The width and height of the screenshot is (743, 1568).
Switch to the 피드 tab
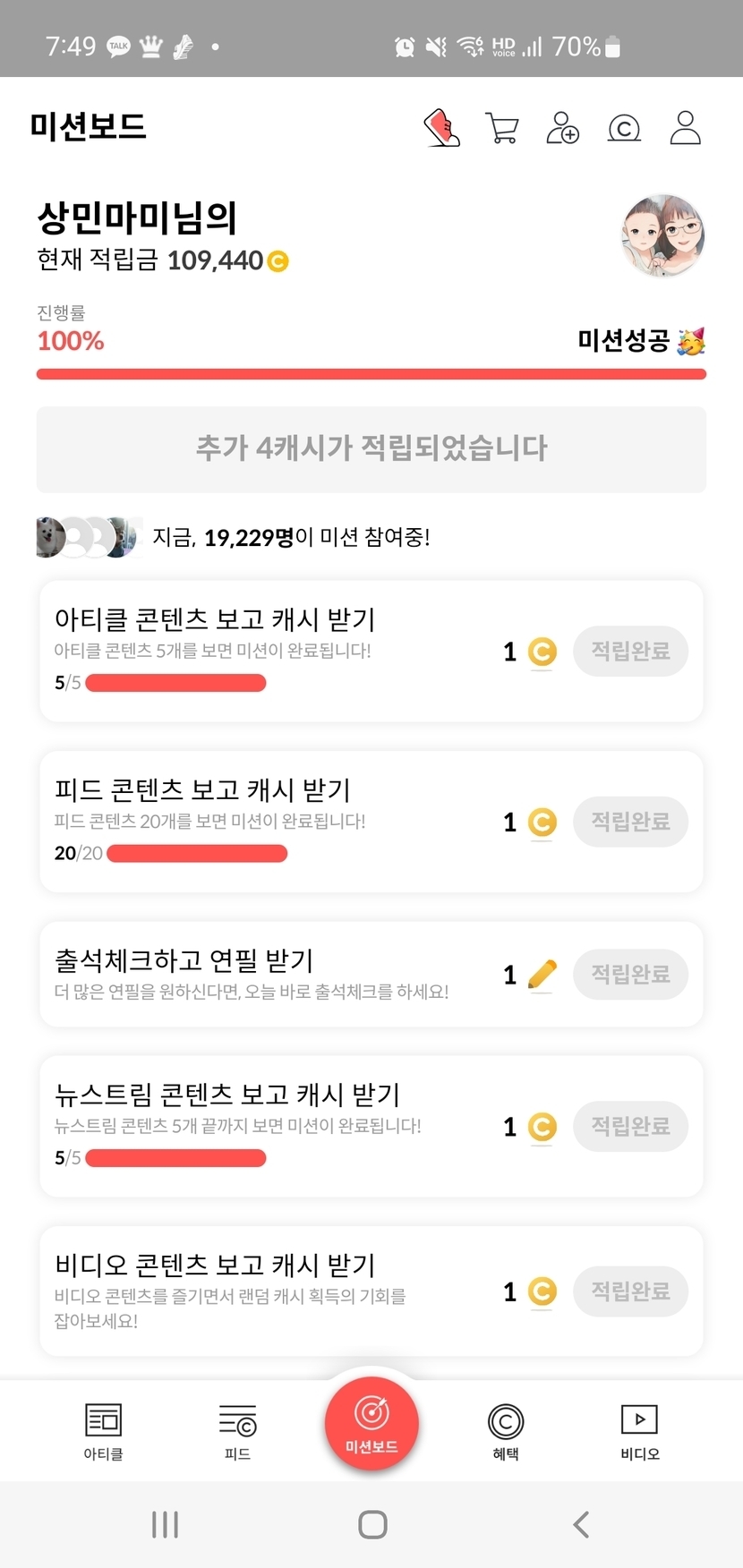237,1430
